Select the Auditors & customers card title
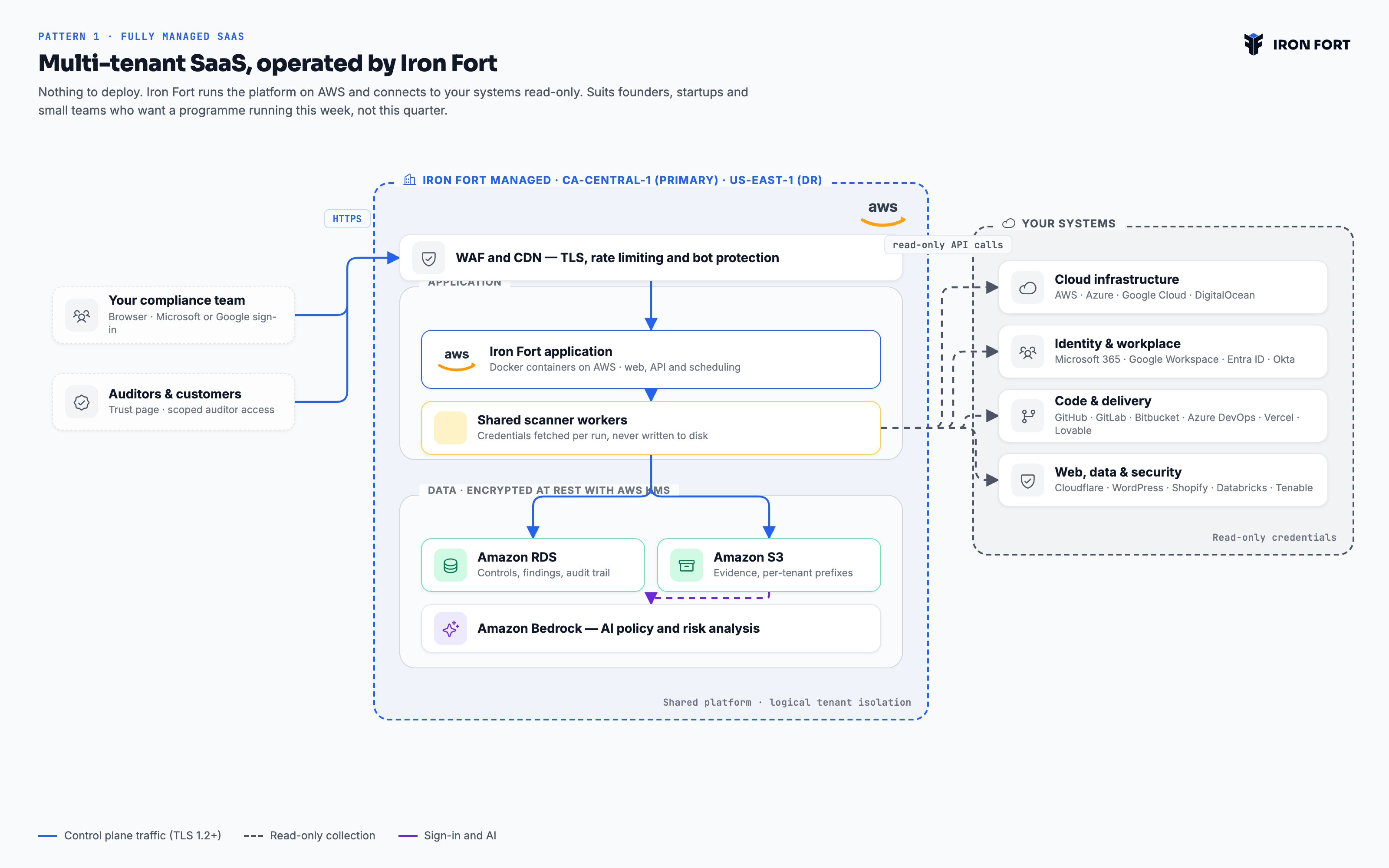 pyautogui.click(x=175, y=394)
